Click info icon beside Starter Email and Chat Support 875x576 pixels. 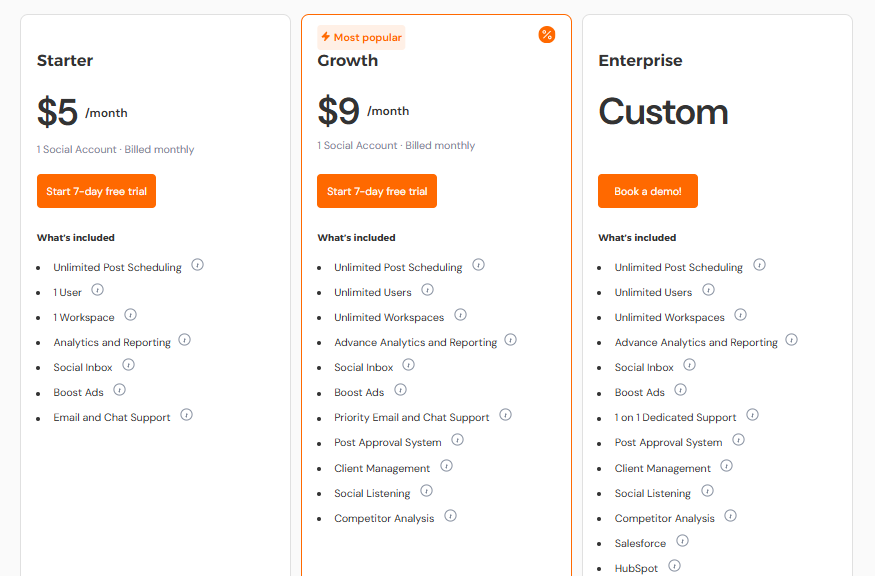pos(186,415)
